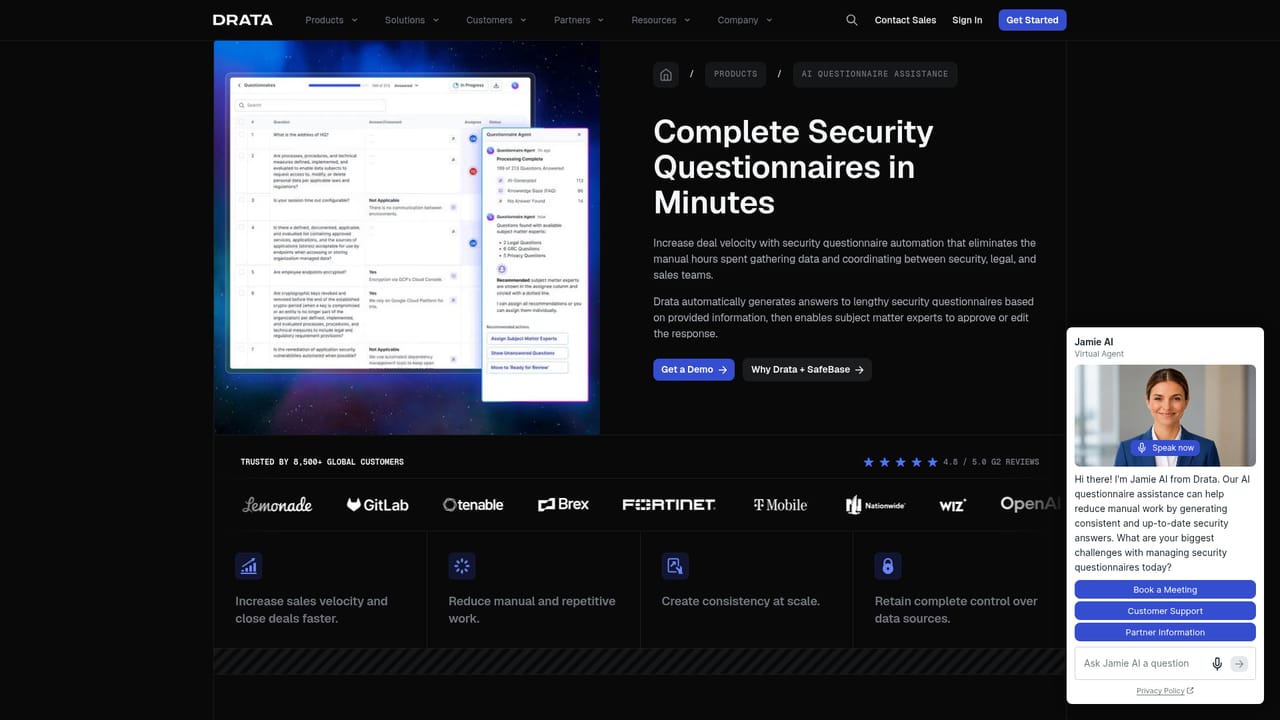The height and width of the screenshot is (720, 1280).
Task: Choose Book a Meeting in the chat
Action: point(1165,590)
